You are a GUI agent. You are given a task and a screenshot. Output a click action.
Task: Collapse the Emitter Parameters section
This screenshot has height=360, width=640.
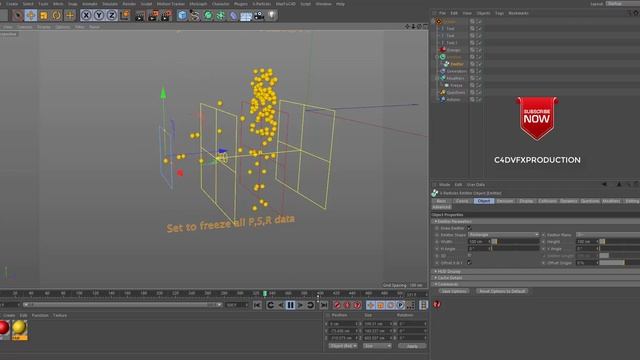click(436, 221)
